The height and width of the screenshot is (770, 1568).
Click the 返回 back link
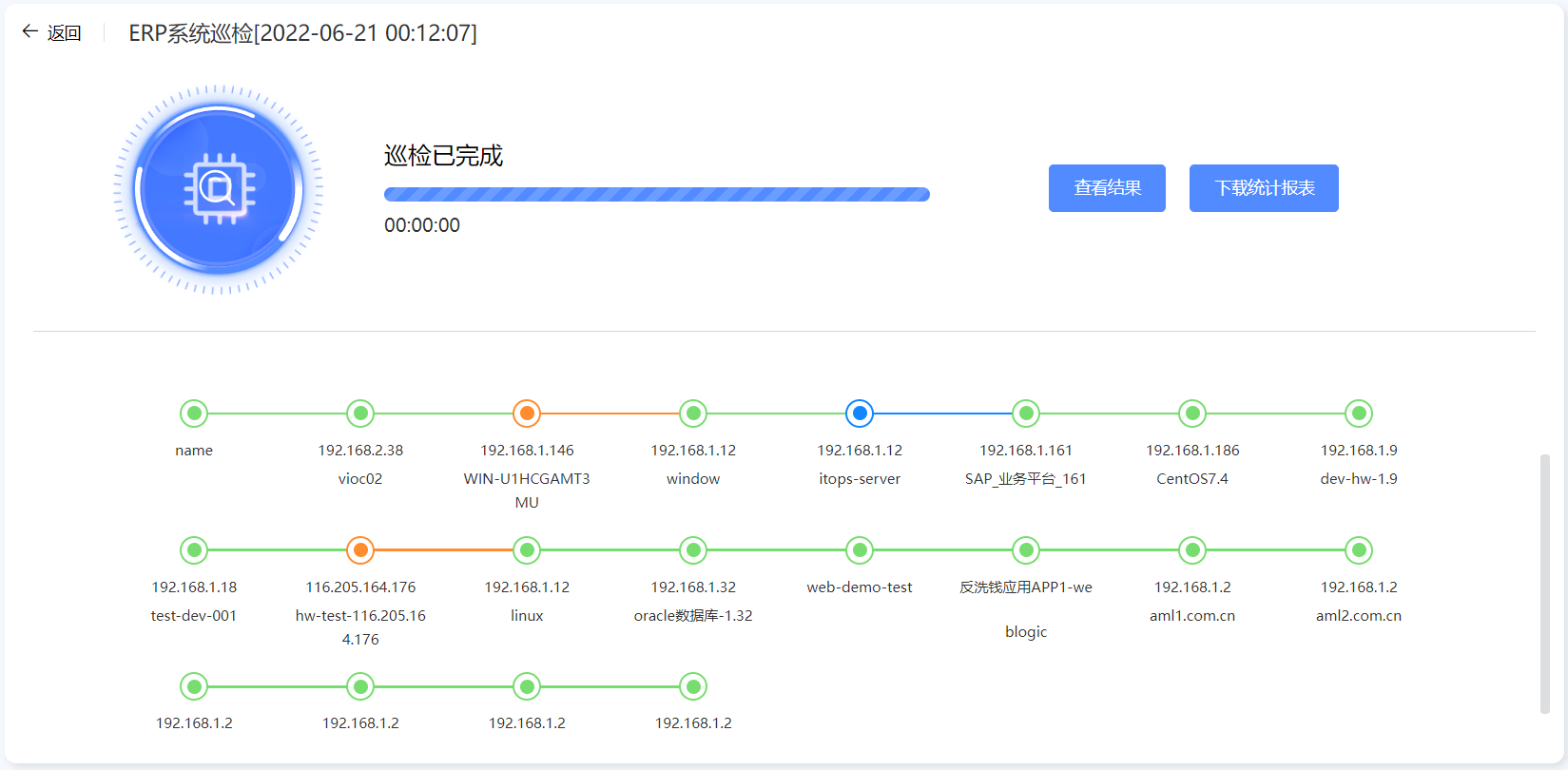[x=65, y=33]
